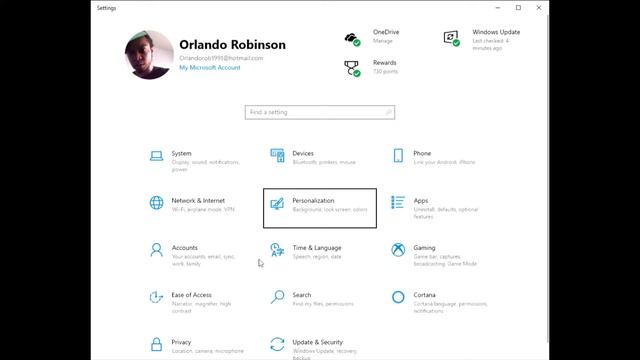Click the Find a setting field
Image resolution: width=640 pixels, height=360 pixels.
point(320,112)
